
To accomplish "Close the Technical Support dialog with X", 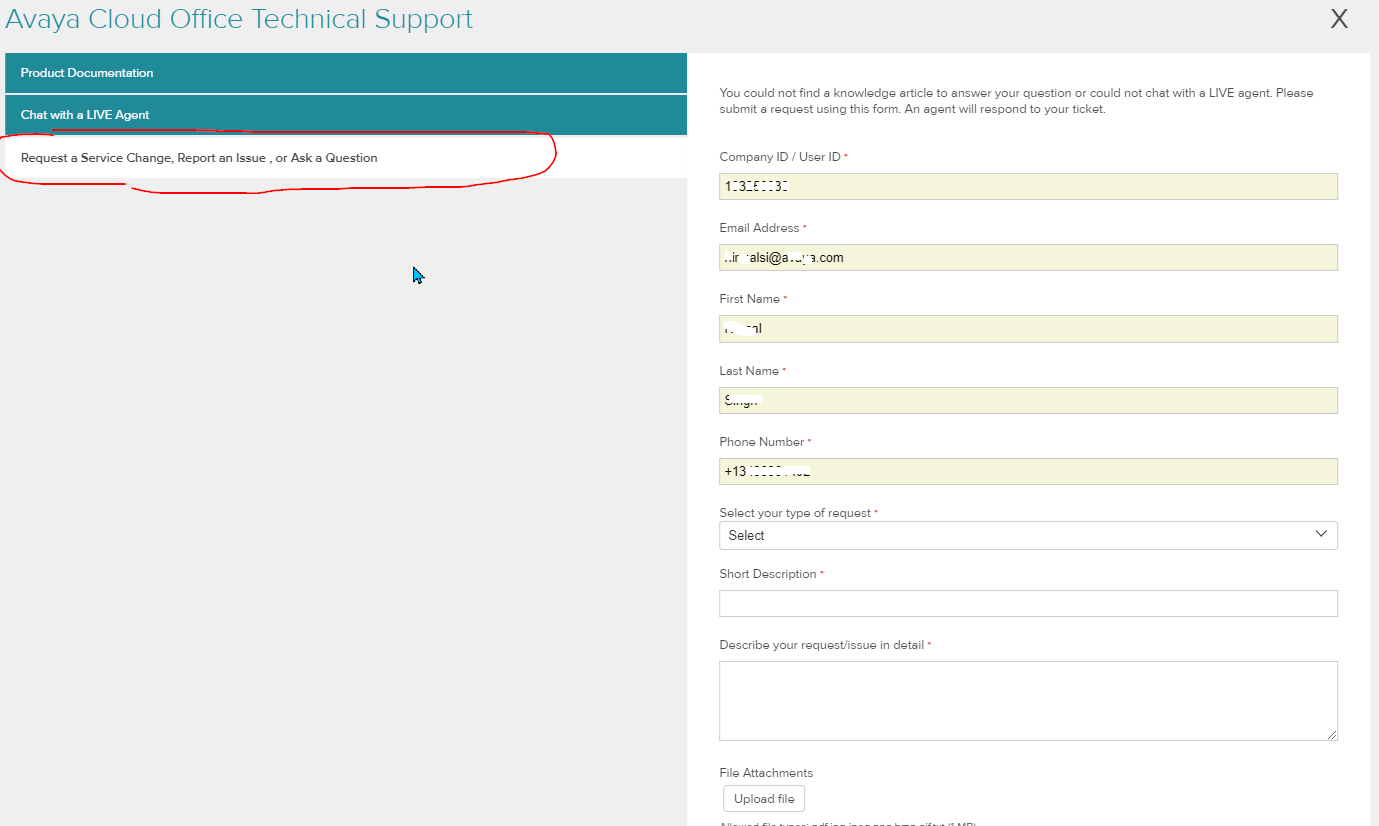I will pos(1339,18).
